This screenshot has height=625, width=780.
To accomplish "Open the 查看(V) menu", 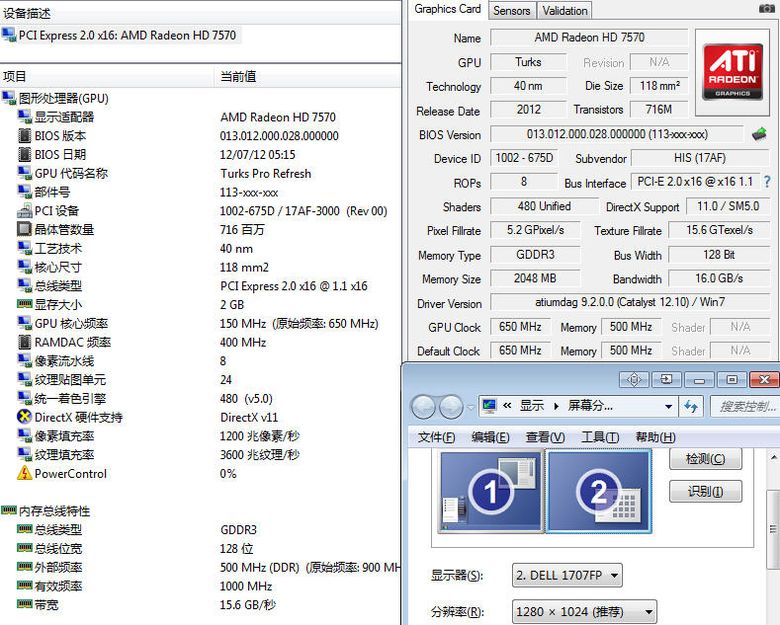I will point(545,437).
